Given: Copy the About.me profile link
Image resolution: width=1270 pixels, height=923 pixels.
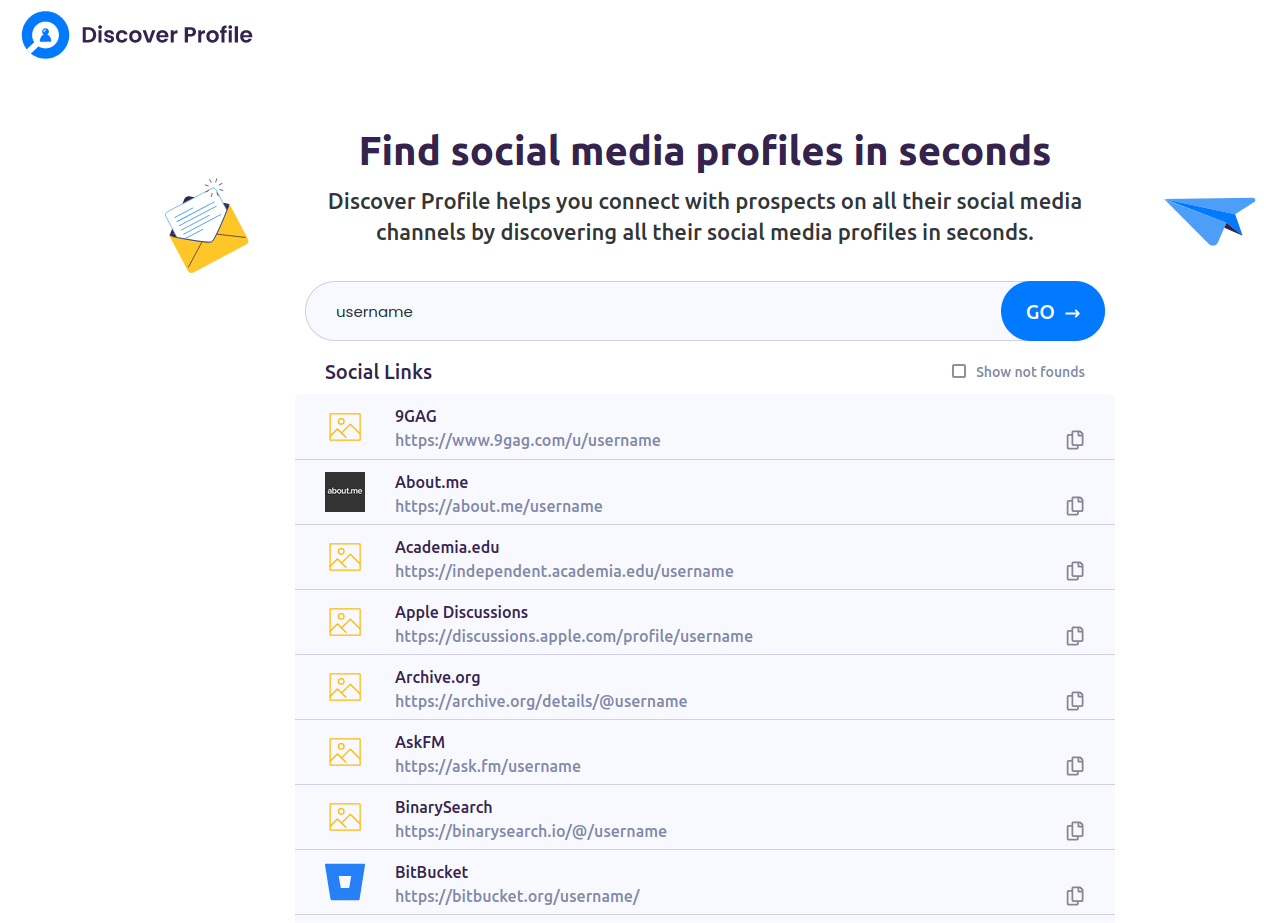Looking at the screenshot, I should (1075, 506).
